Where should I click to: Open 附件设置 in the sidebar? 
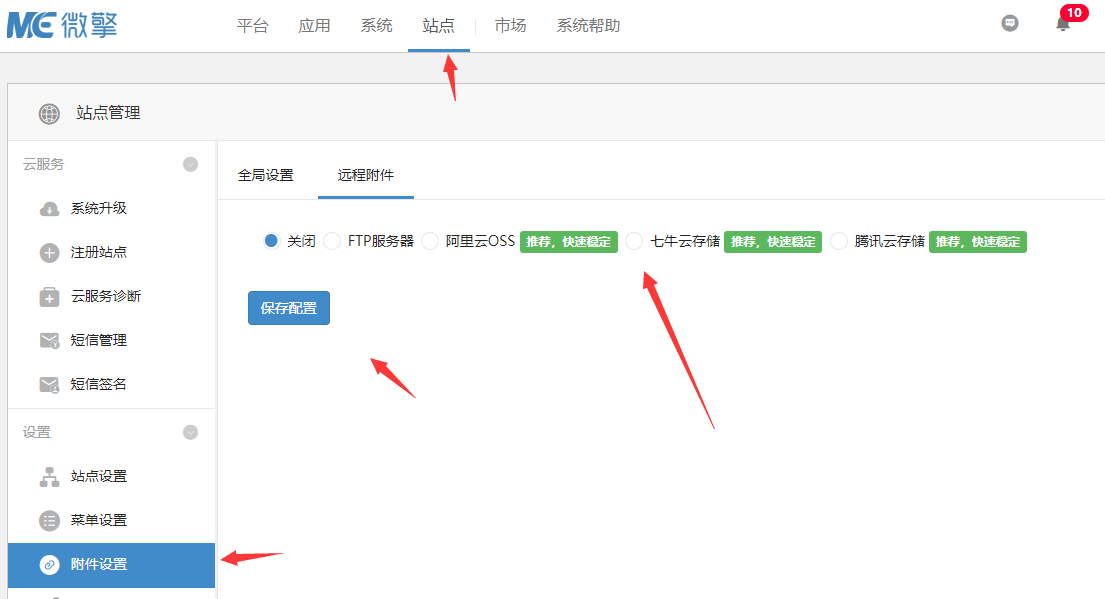click(111, 565)
